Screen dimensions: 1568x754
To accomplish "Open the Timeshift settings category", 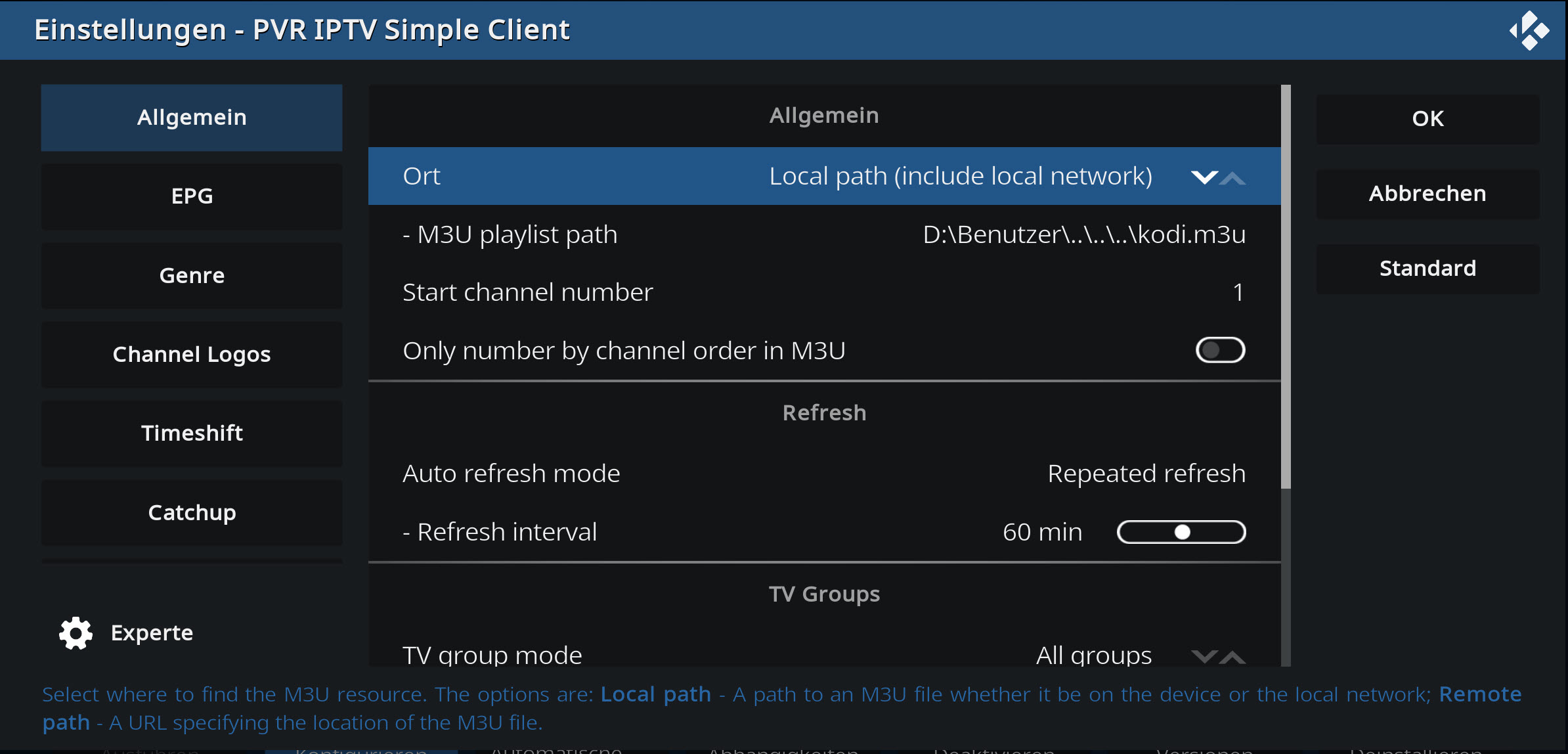I will 192,433.
